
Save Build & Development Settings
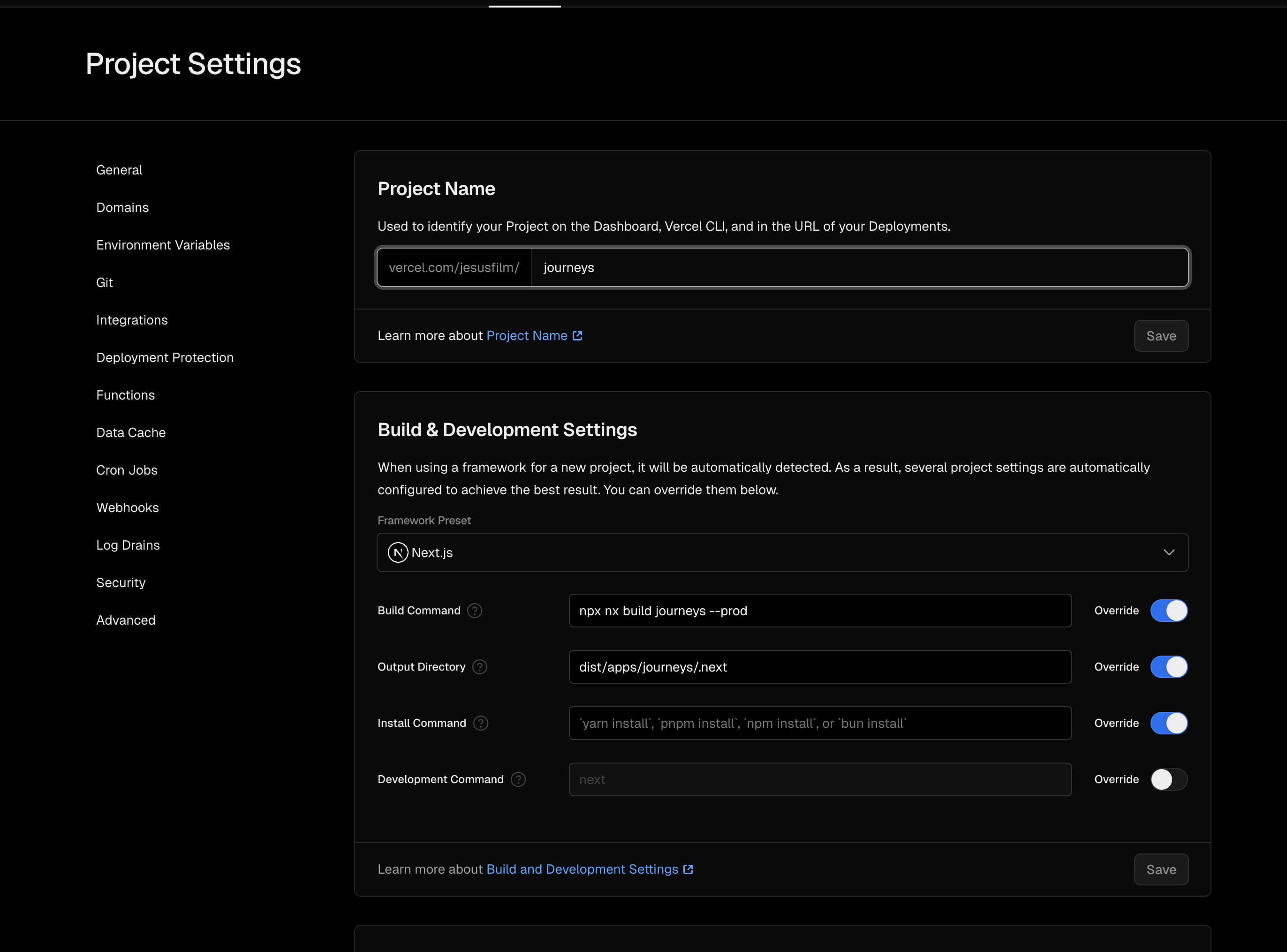tap(1161, 869)
